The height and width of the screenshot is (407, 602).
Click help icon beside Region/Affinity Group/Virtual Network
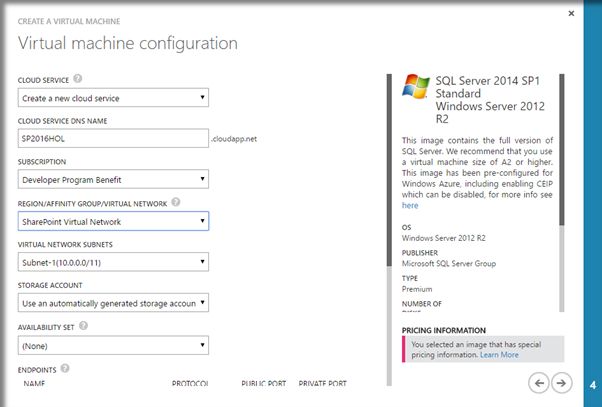176,201
